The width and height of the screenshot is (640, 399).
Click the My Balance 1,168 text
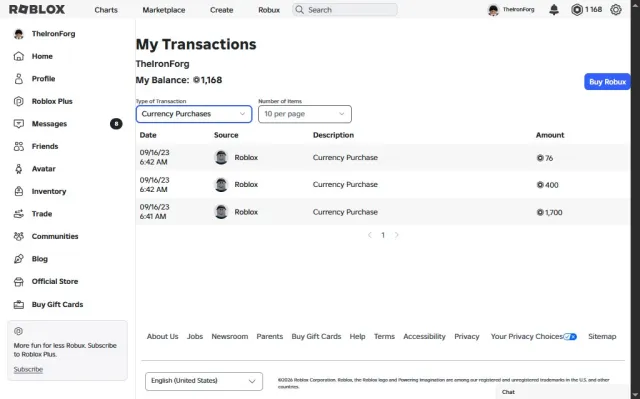coord(179,80)
